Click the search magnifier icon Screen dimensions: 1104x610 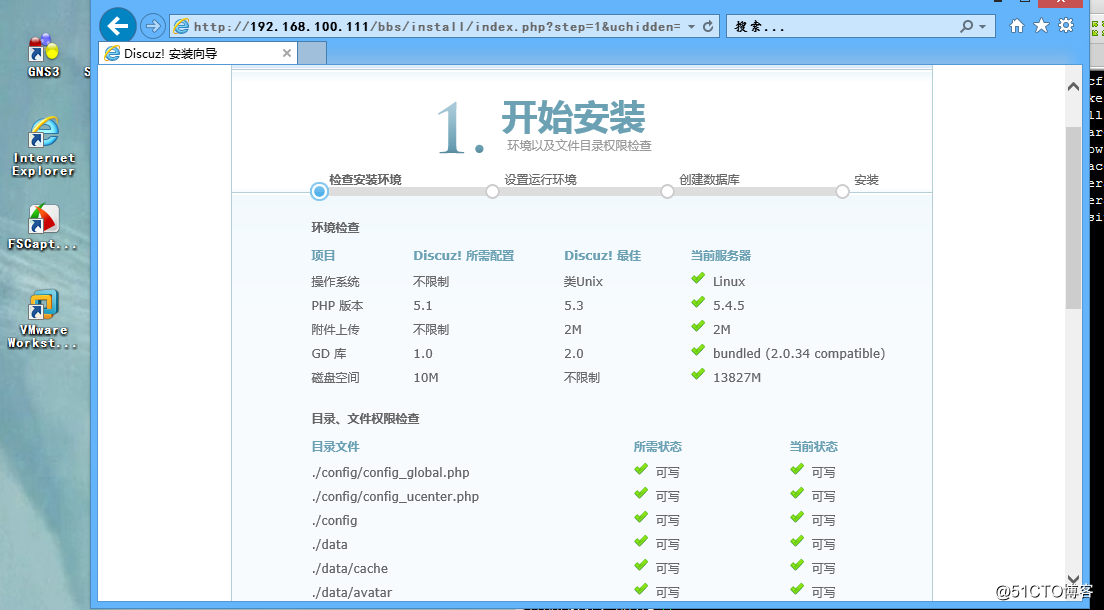(967, 26)
